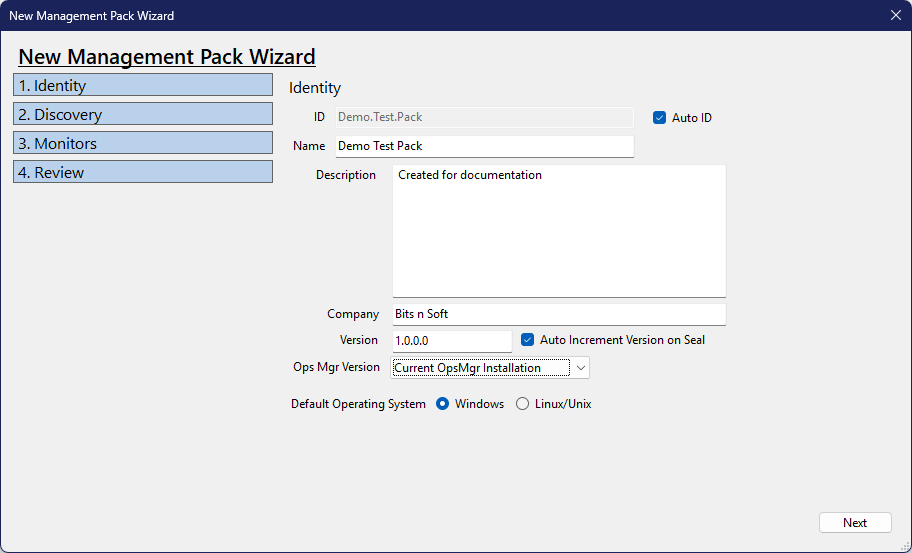Image resolution: width=912 pixels, height=553 pixels.
Task: Uncheck the Auto ID checkbox
Action: coord(659,118)
